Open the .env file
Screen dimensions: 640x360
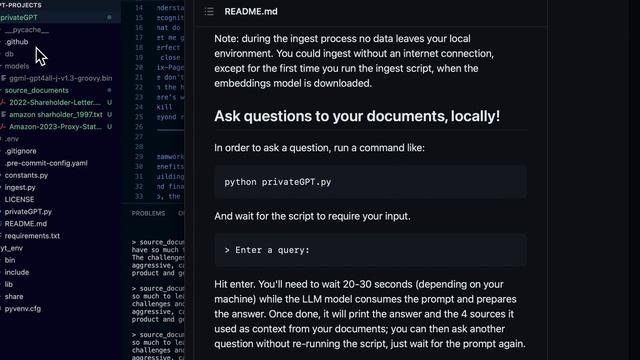point(12,139)
